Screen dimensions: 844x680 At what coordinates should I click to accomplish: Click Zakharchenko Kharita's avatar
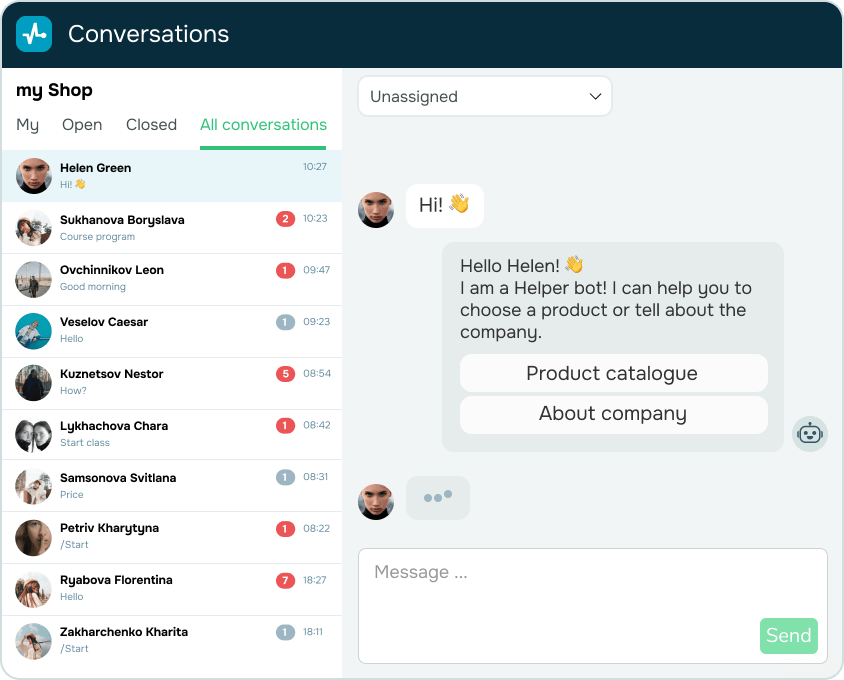(33, 639)
